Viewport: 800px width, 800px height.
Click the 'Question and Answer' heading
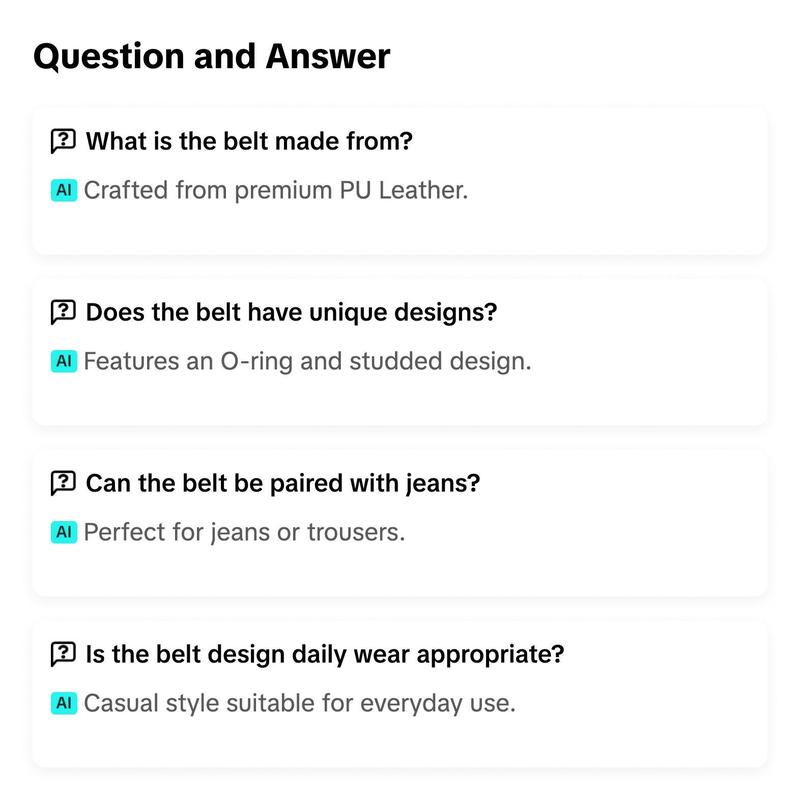click(211, 56)
